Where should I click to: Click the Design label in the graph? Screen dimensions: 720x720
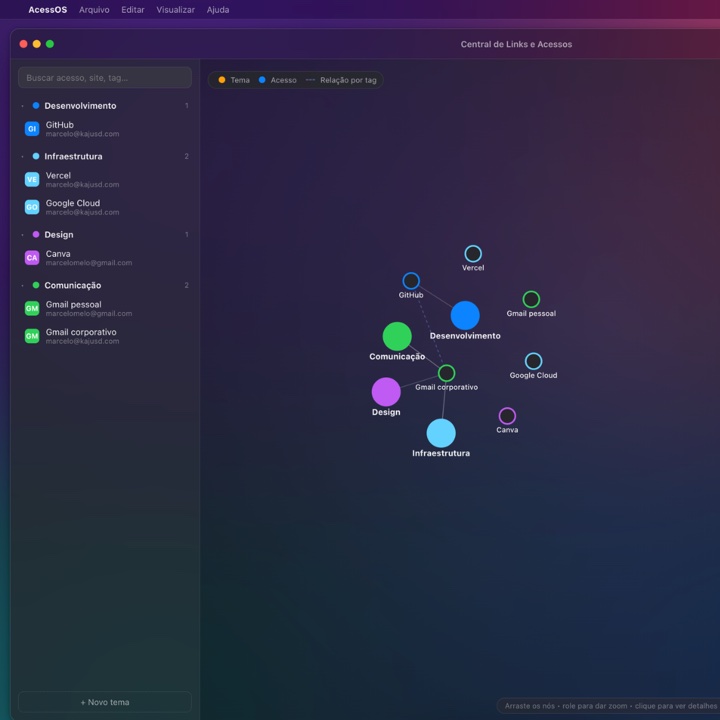[386, 412]
